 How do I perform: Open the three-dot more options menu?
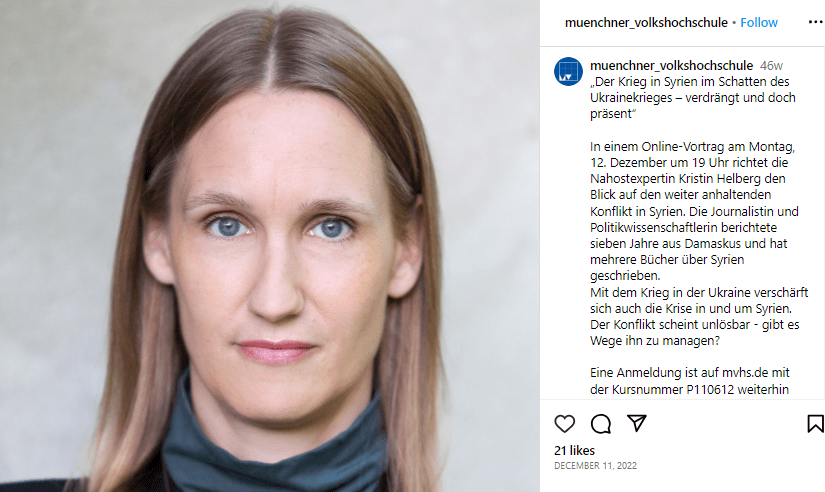point(816,22)
